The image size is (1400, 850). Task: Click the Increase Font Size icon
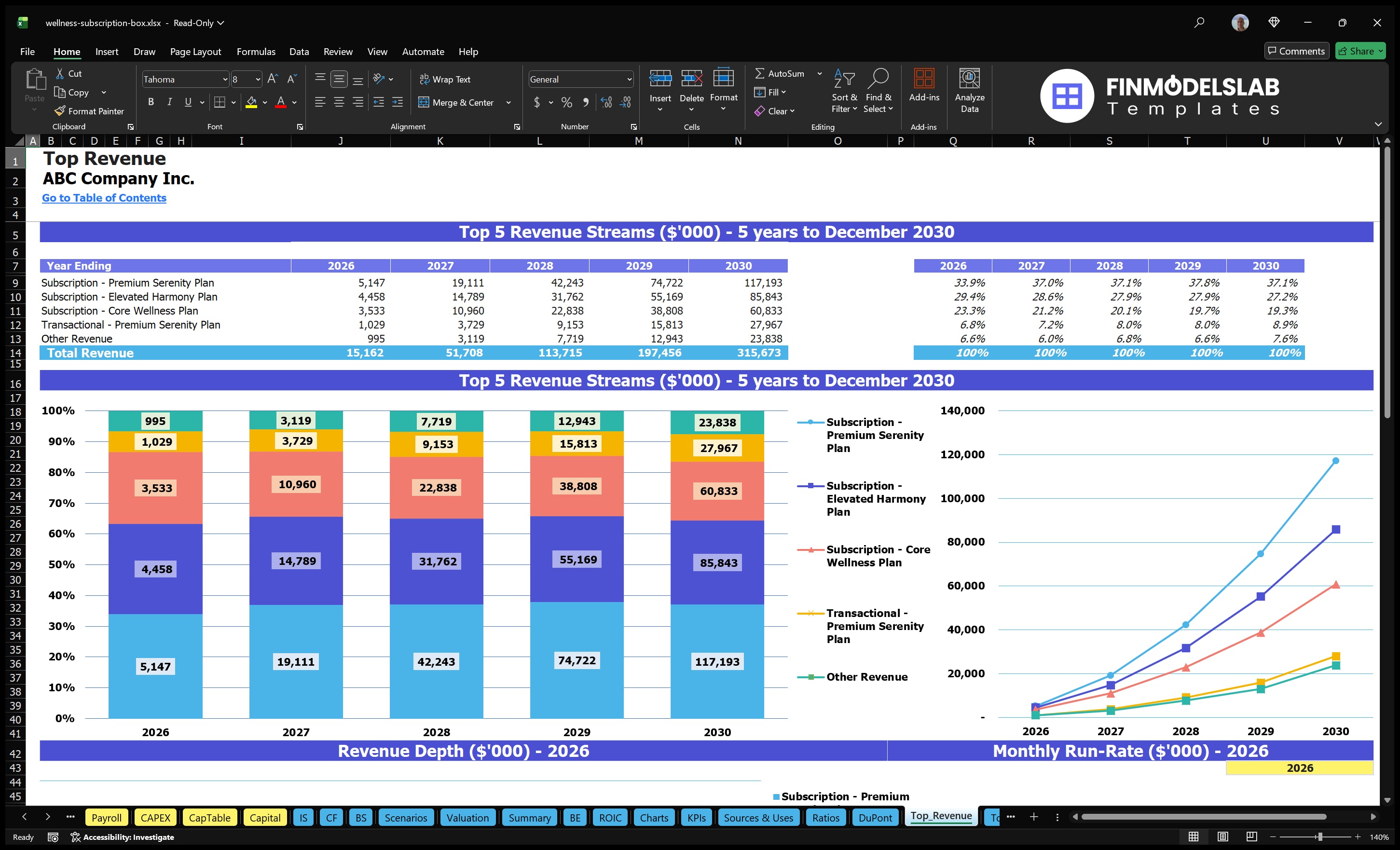[x=273, y=79]
